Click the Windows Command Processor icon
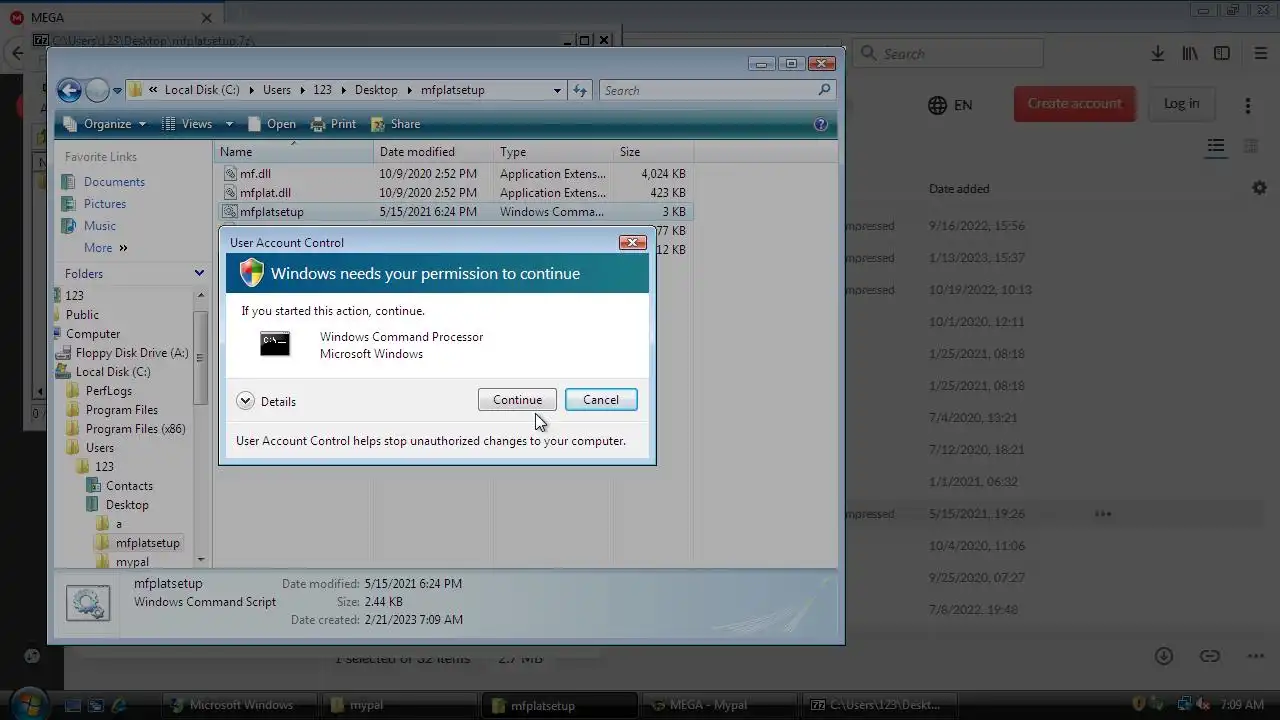The height and width of the screenshot is (720, 1280). coord(275,344)
